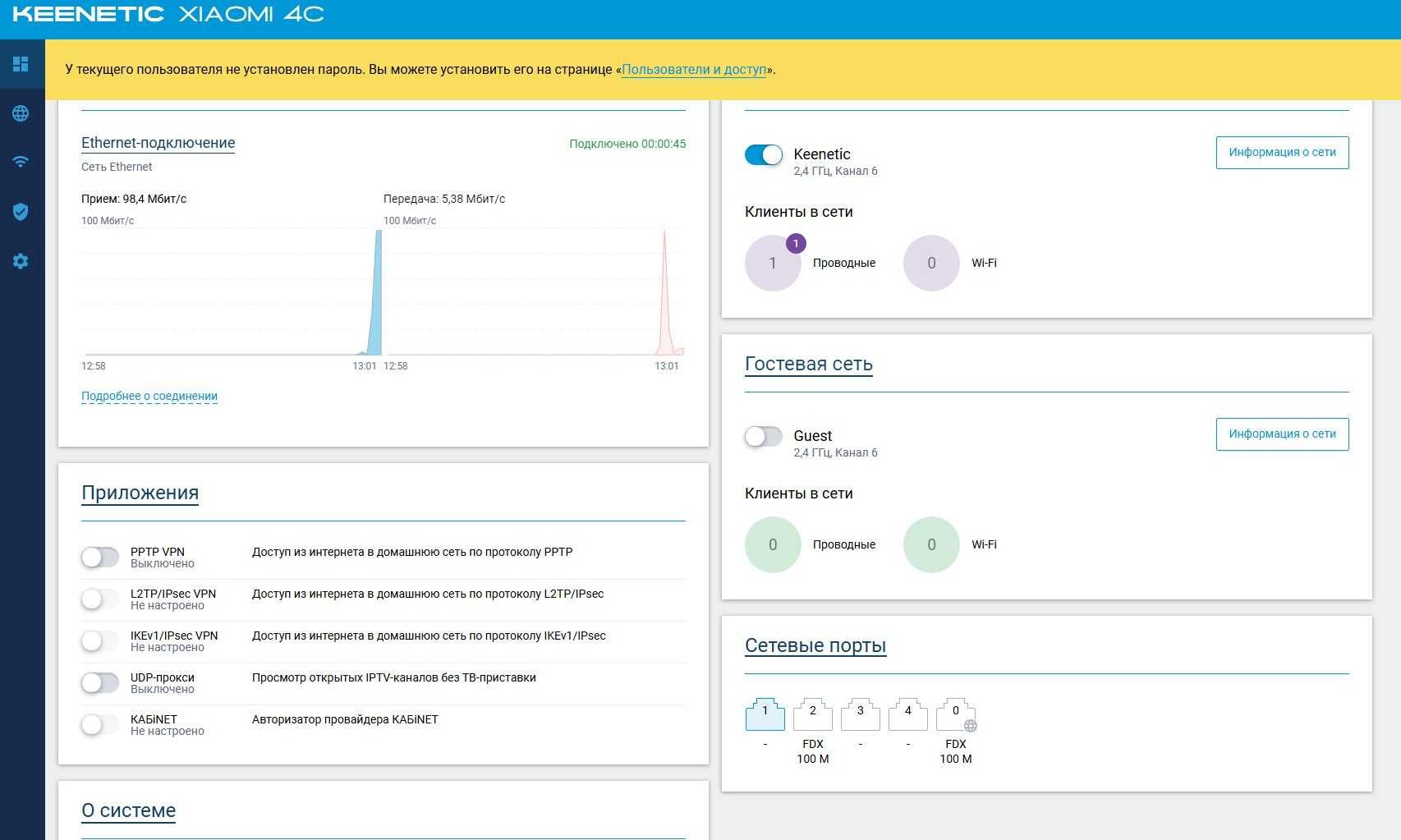The image size is (1401, 840).
Task: Click Подробнее о соединении link
Action: pyautogui.click(x=149, y=396)
